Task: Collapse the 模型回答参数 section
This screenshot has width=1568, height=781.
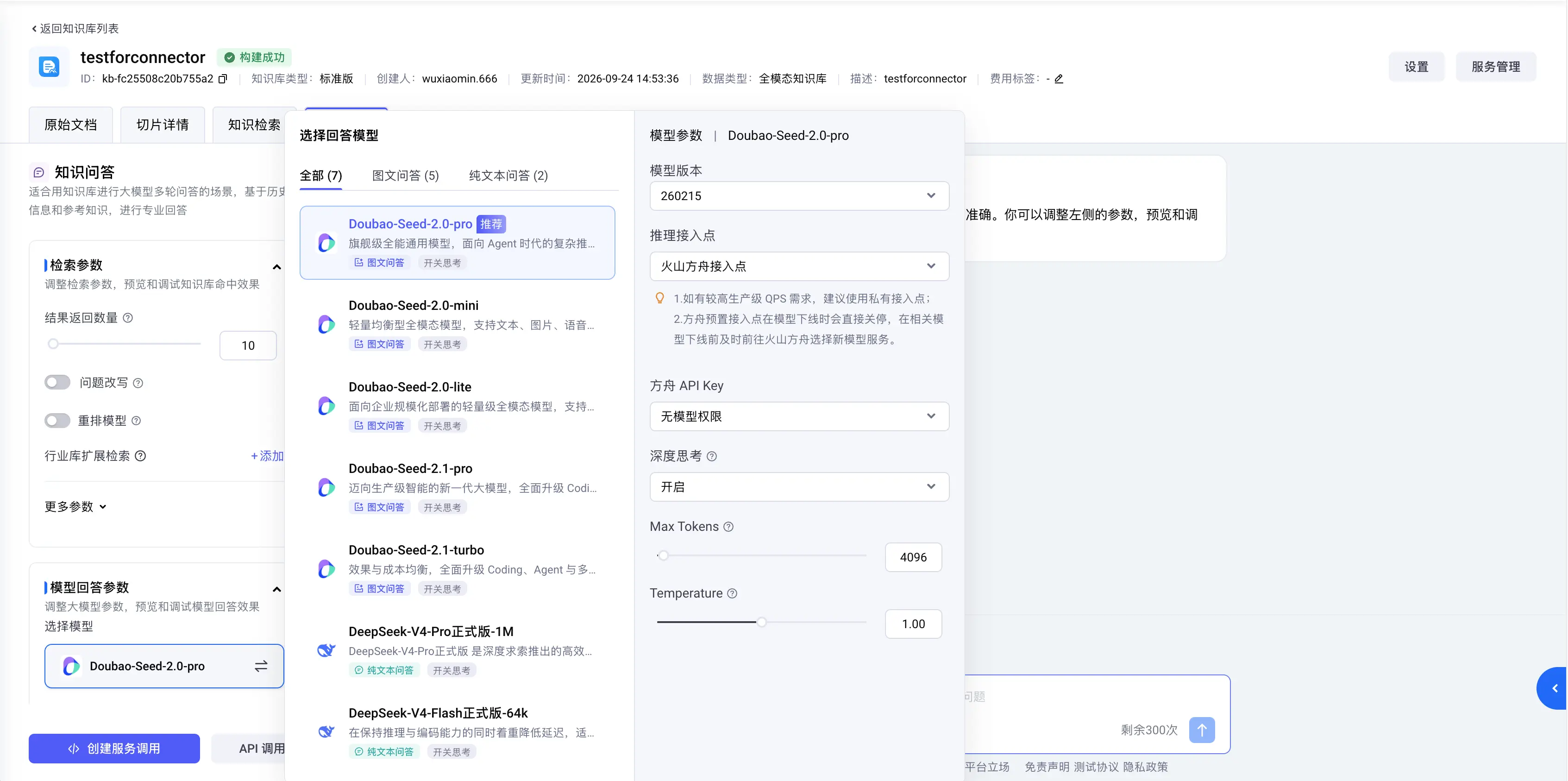Action: coord(277,589)
